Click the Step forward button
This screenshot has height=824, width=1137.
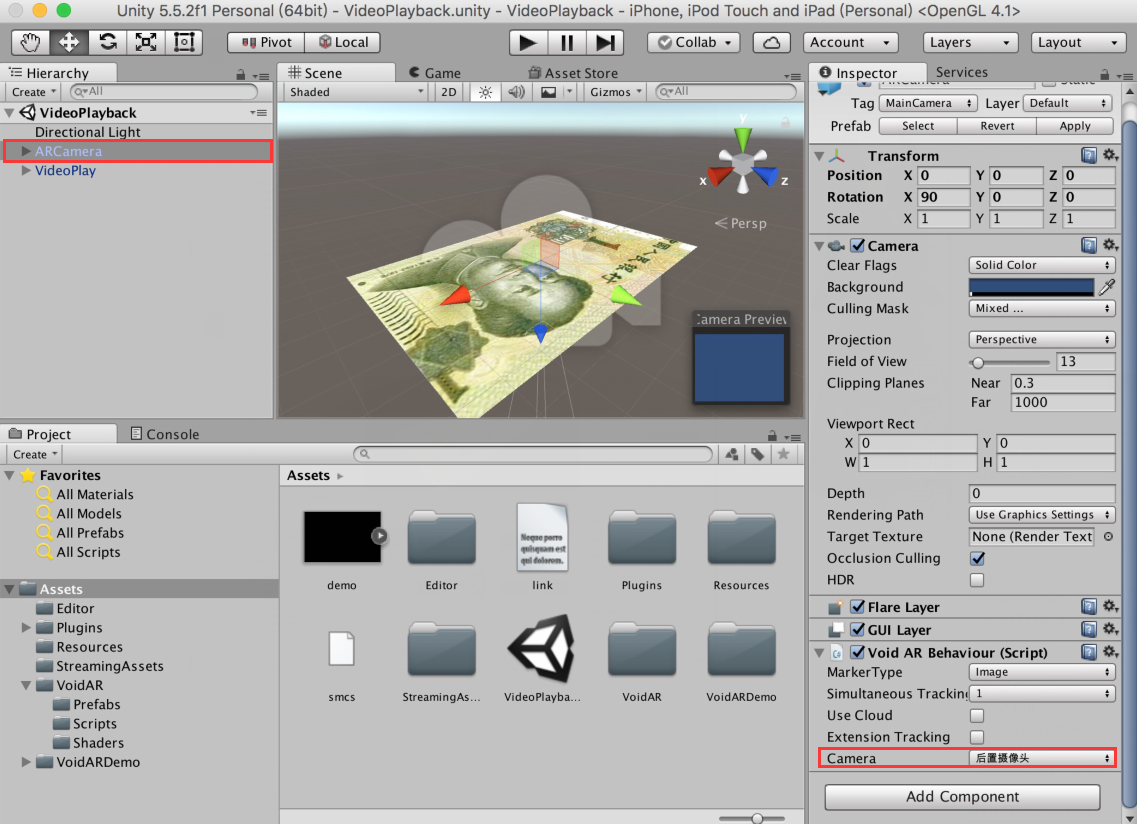click(x=605, y=43)
